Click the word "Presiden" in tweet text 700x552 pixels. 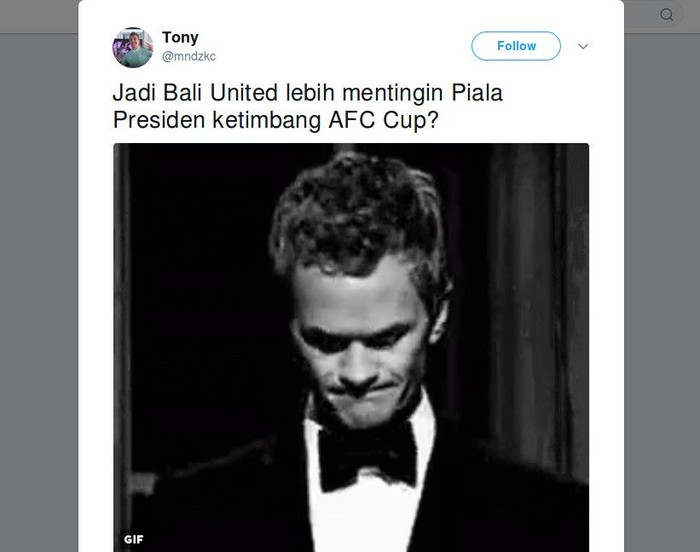click(159, 120)
